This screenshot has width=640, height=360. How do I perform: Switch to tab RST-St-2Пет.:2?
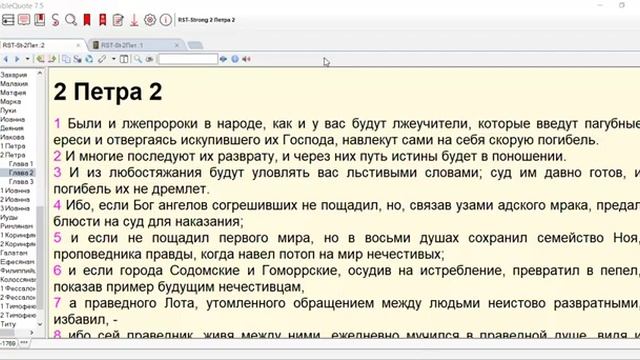point(24,45)
